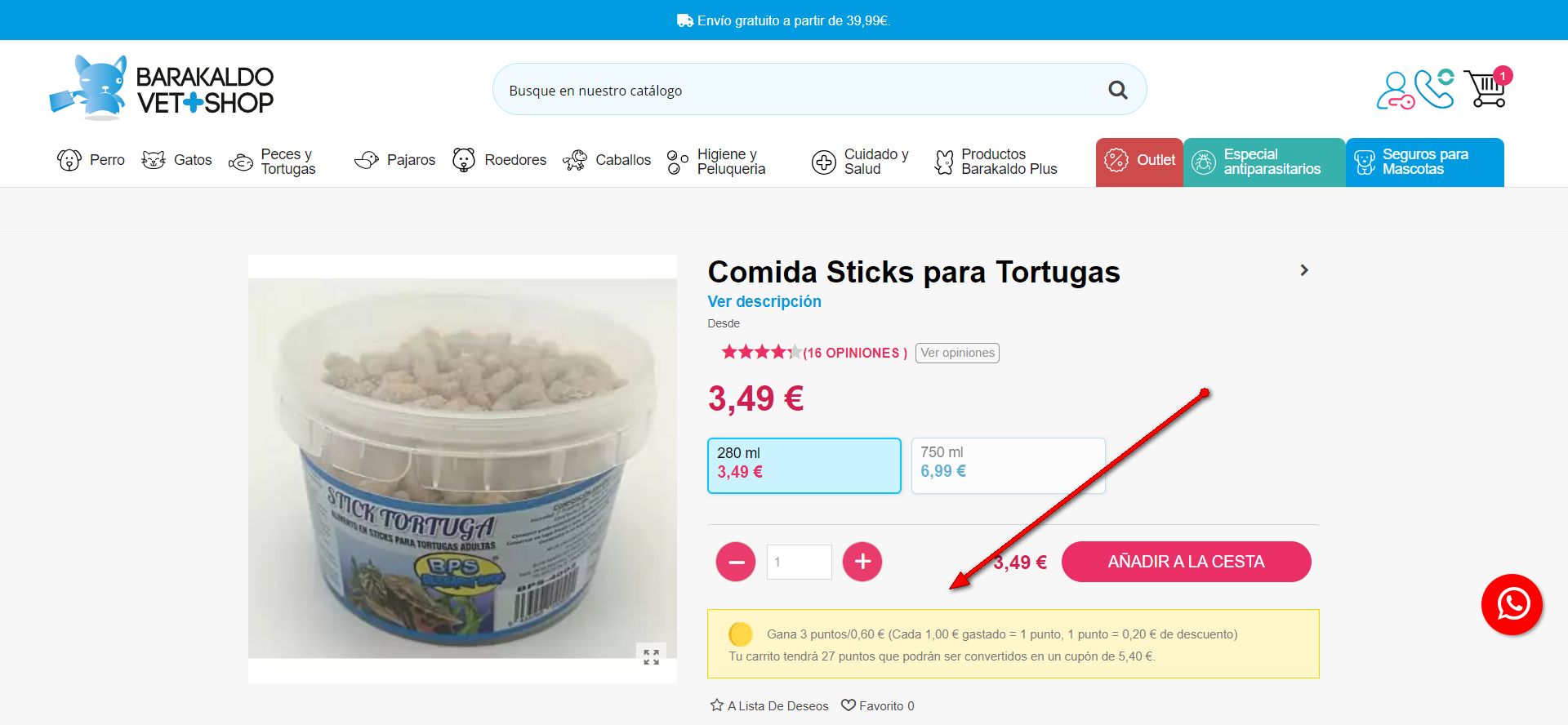Open the Perro category menu
The height and width of the screenshot is (725, 1568).
(x=91, y=160)
